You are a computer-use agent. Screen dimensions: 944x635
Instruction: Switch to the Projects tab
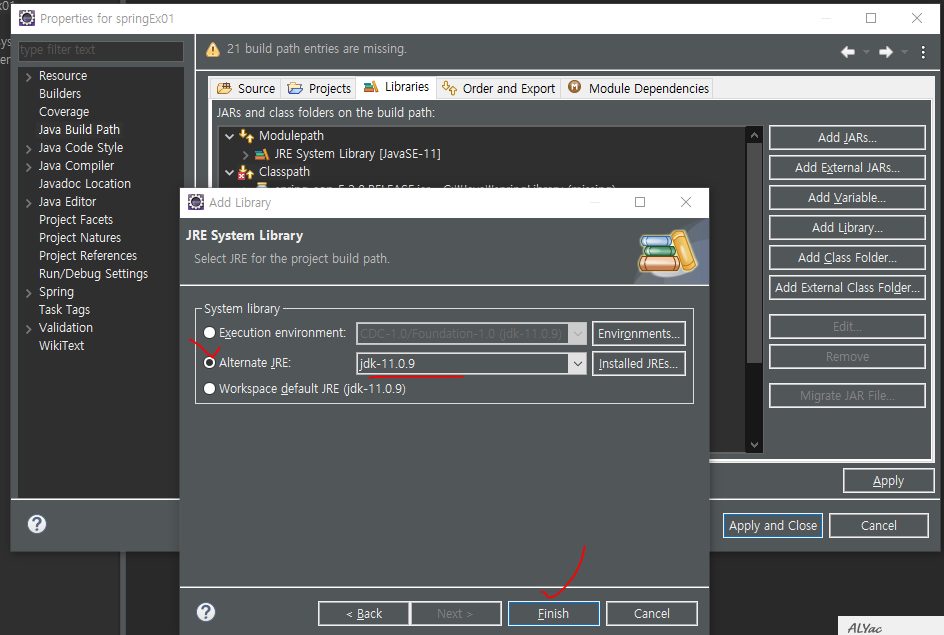[x=318, y=88]
